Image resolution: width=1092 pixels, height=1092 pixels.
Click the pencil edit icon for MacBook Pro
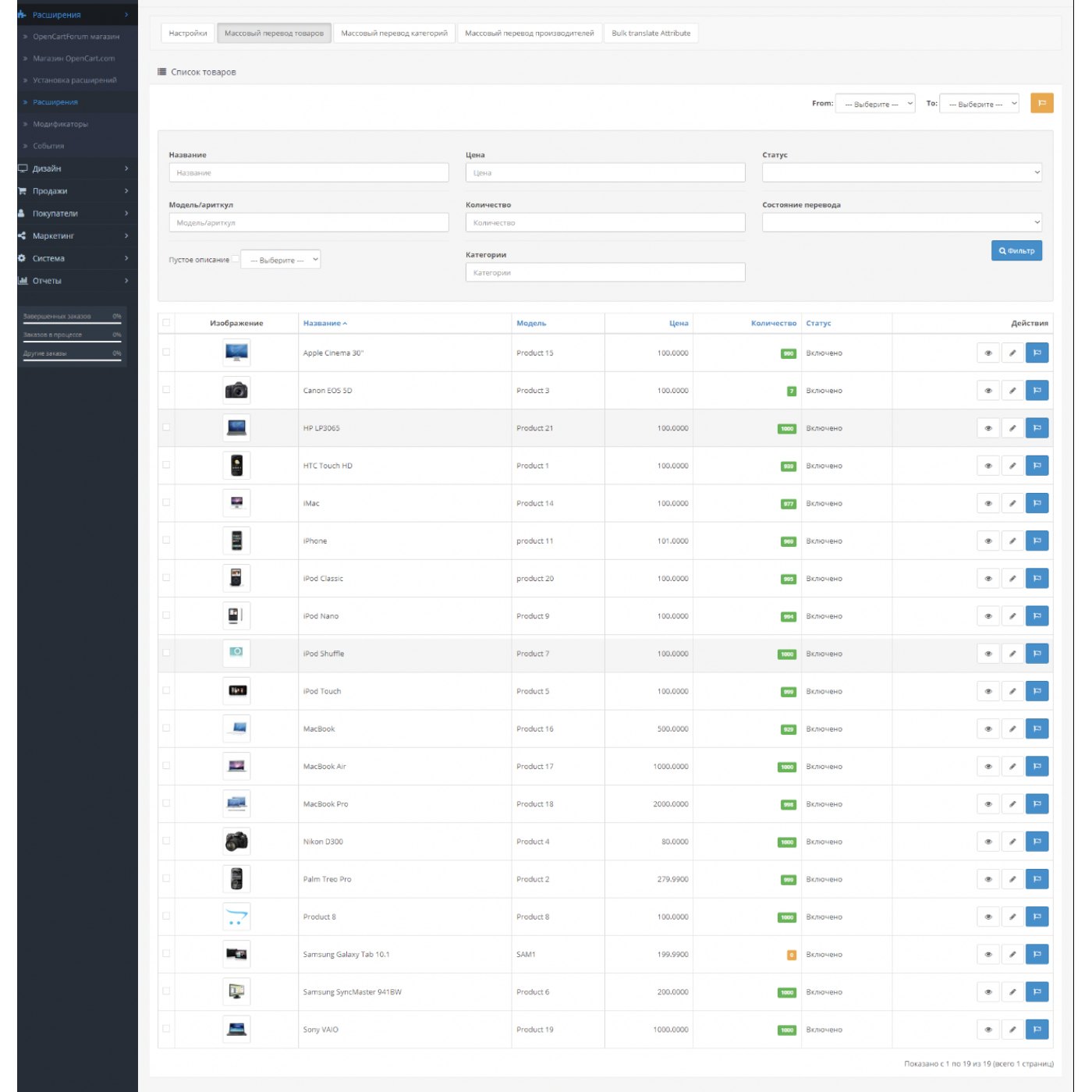[1012, 804]
